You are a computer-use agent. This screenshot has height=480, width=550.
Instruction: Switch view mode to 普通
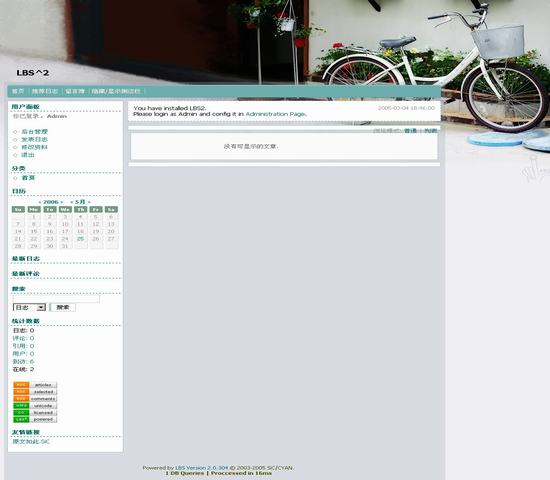point(410,131)
